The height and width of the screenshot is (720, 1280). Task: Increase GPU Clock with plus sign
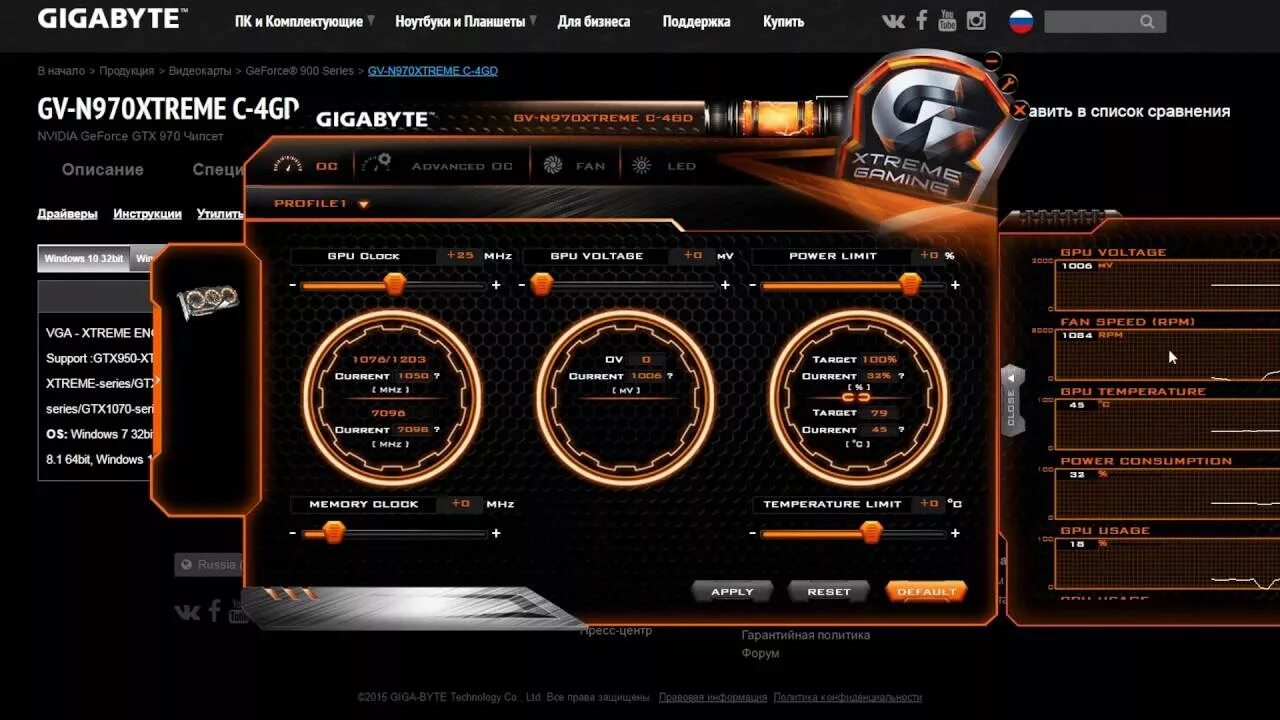click(496, 286)
